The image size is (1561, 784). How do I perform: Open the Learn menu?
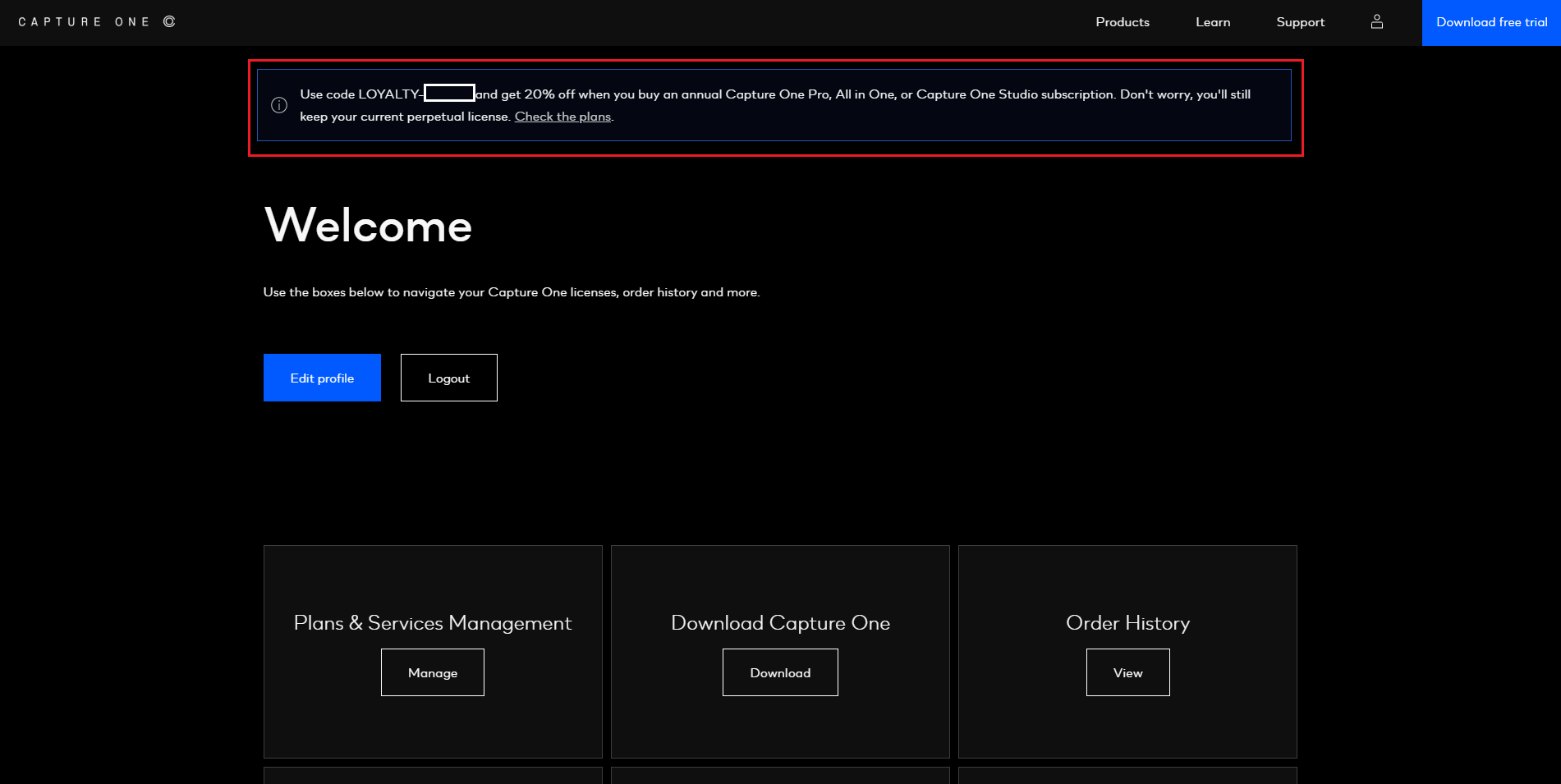[1213, 22]
